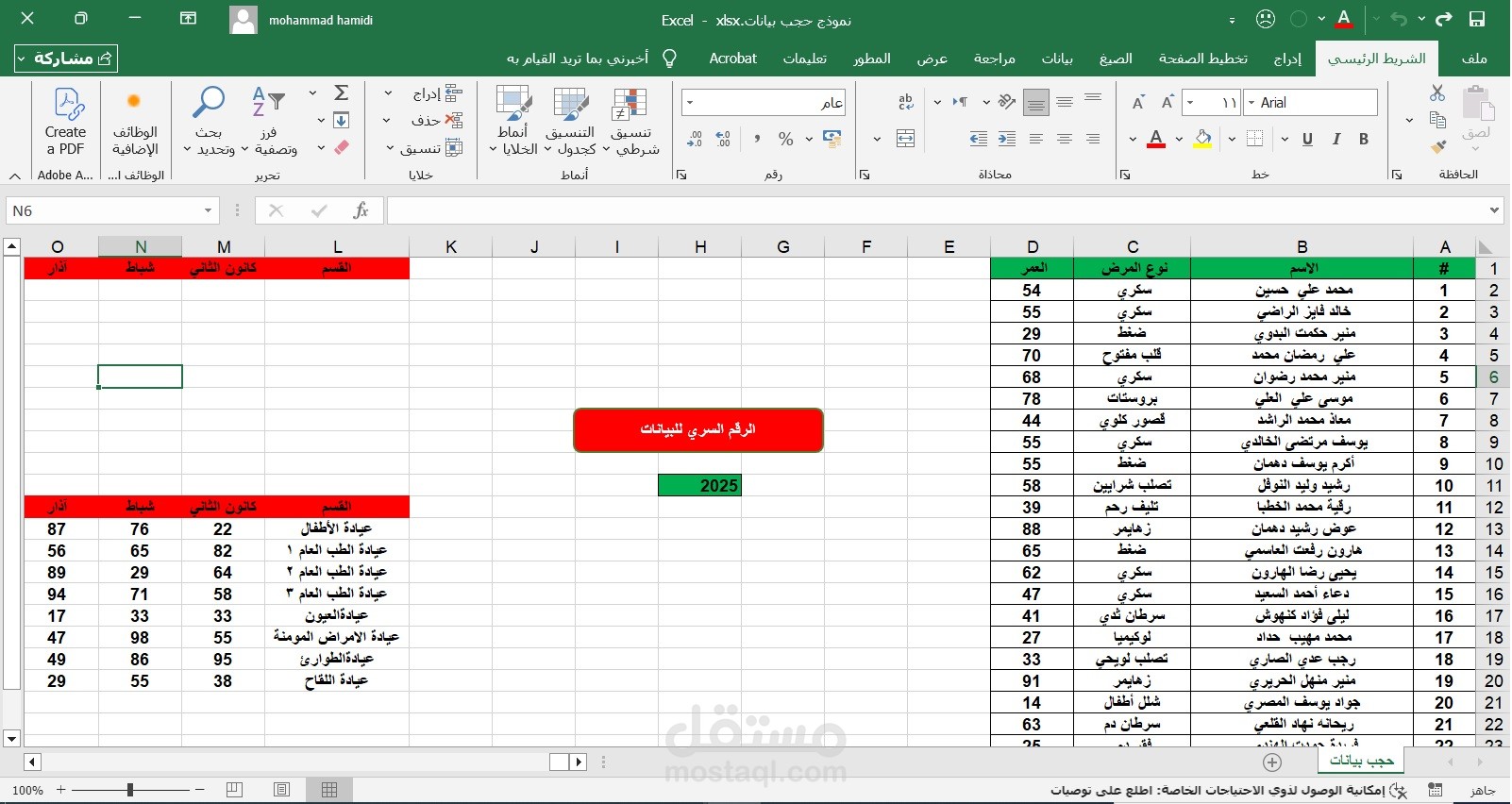The image size is (1512, 804).
Task: Toggle bold formatting
Action: click(x=1363, y=139)
